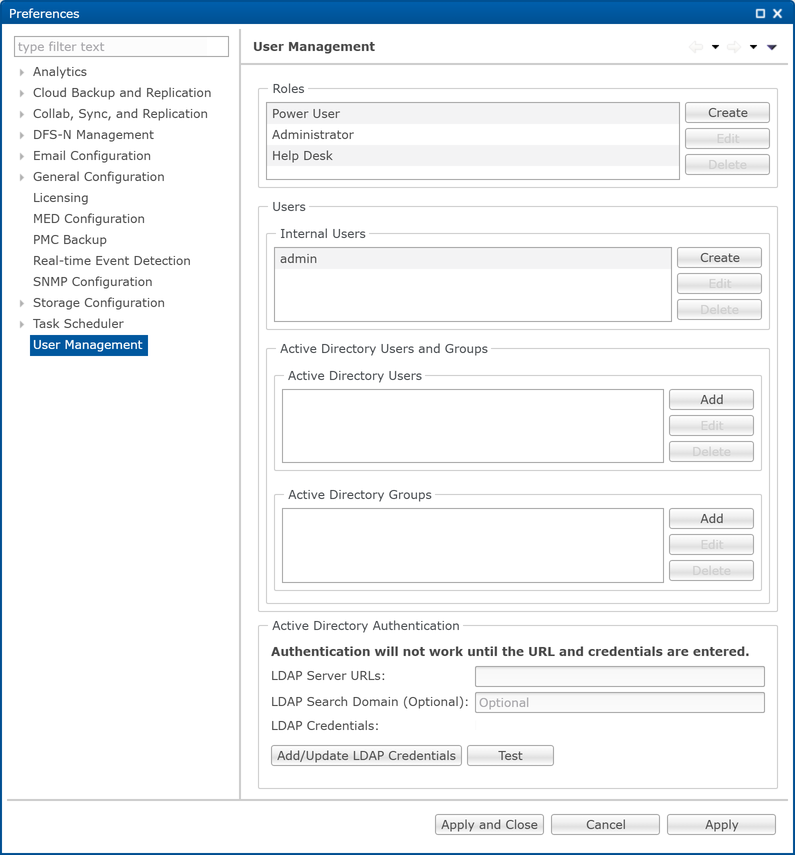
Task: Click the LDAP Server URLs field
Action: coord(619,676)
